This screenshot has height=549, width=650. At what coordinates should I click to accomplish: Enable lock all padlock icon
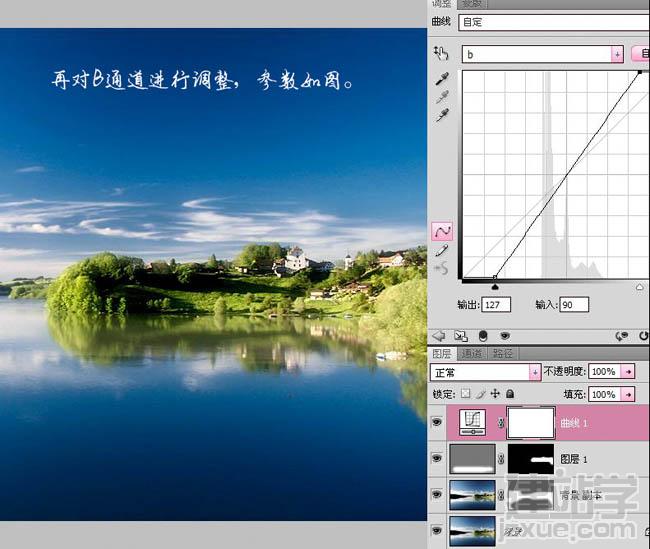point(510,394)
